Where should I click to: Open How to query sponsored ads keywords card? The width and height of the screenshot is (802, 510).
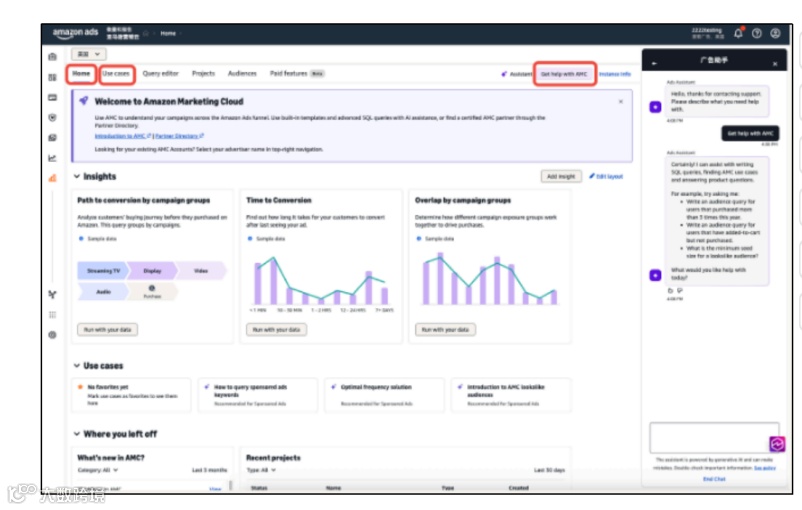coord(258,395)
